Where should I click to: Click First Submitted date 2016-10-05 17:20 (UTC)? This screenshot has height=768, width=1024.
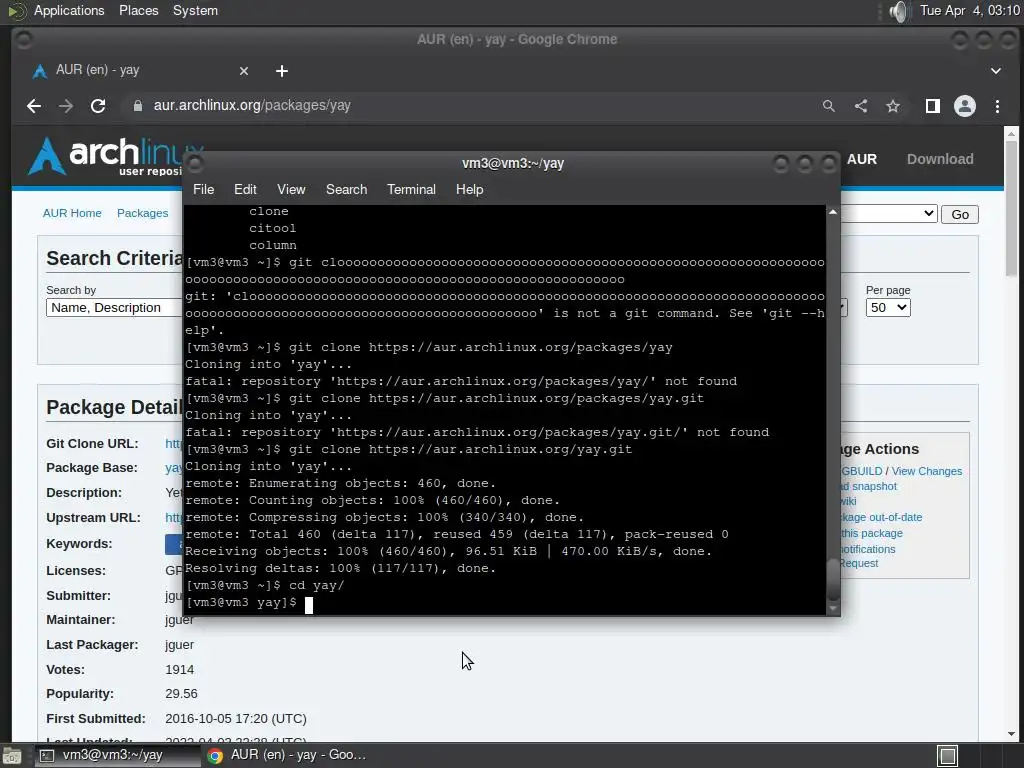coord(236,719)
